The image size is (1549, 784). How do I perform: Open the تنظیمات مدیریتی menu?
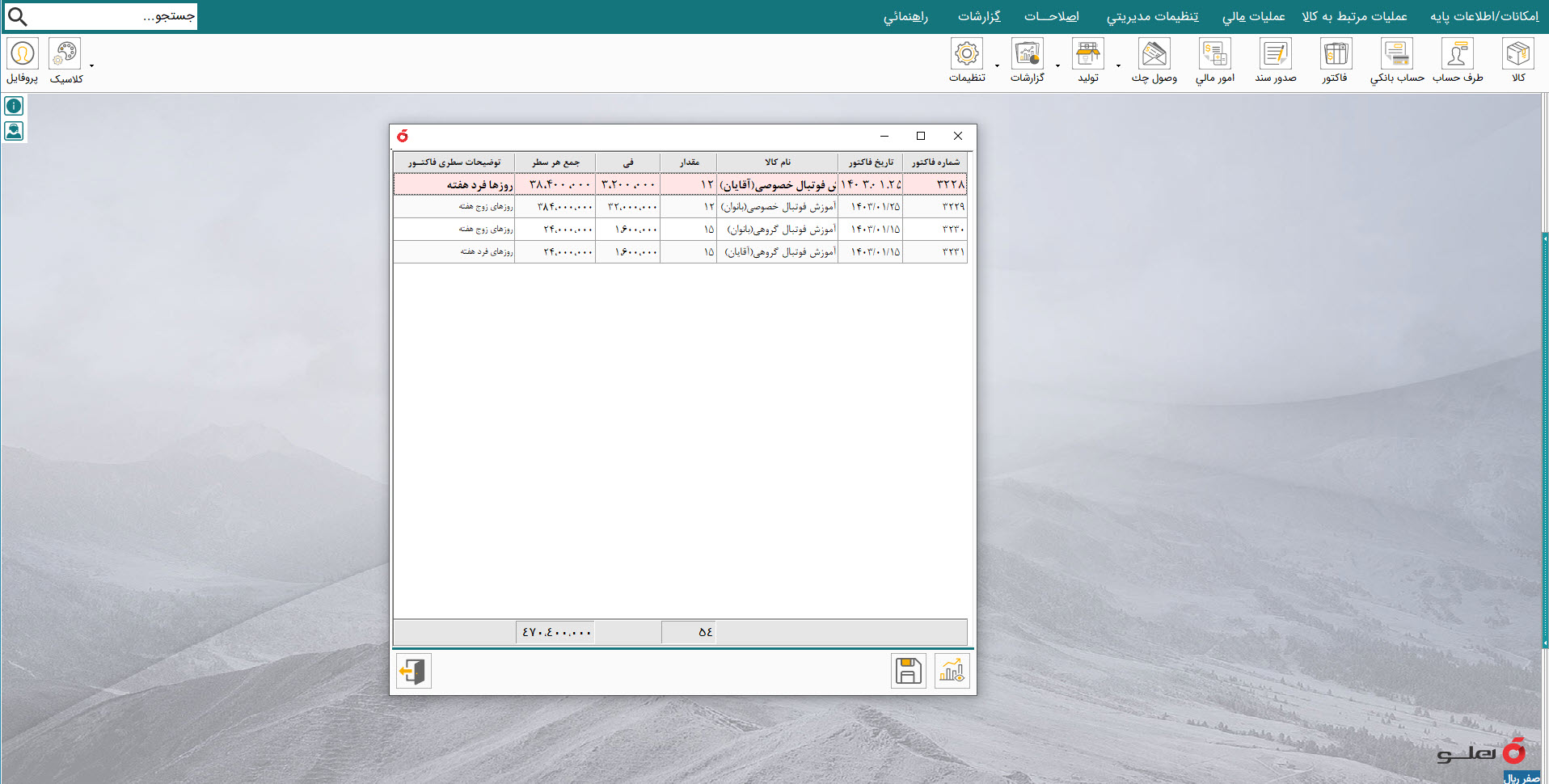click(x=1153, y=16)
